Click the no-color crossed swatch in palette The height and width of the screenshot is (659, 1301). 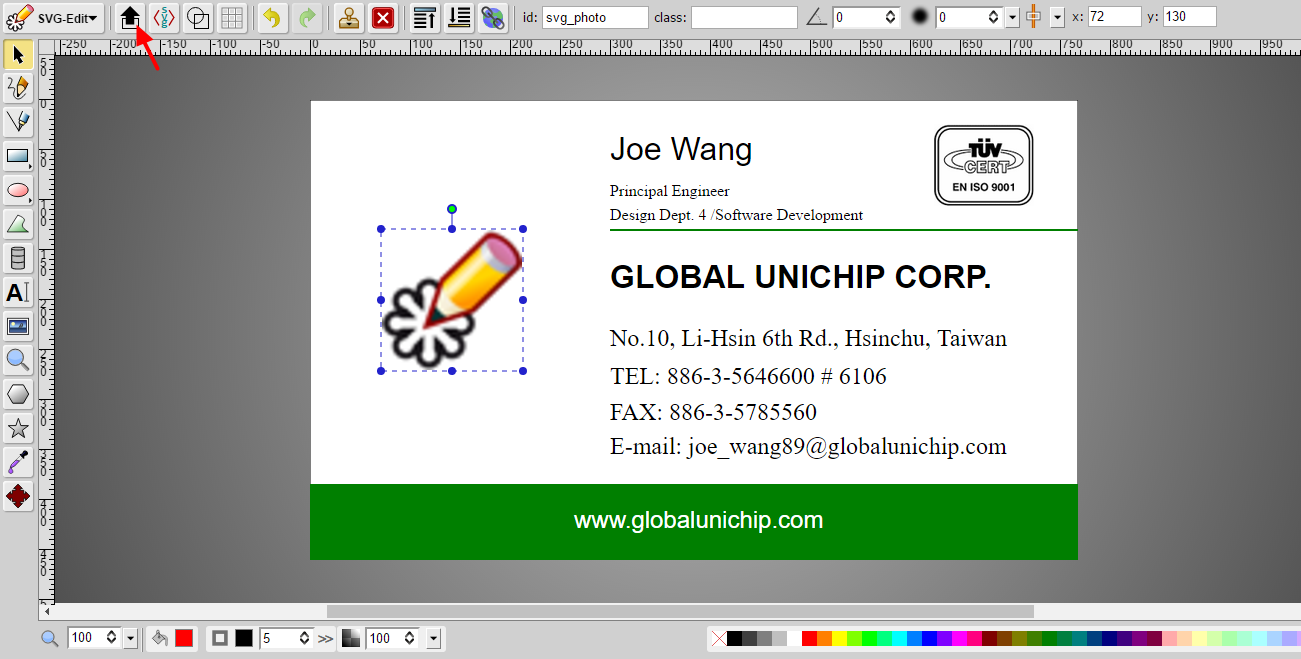[x=718, y=638]
